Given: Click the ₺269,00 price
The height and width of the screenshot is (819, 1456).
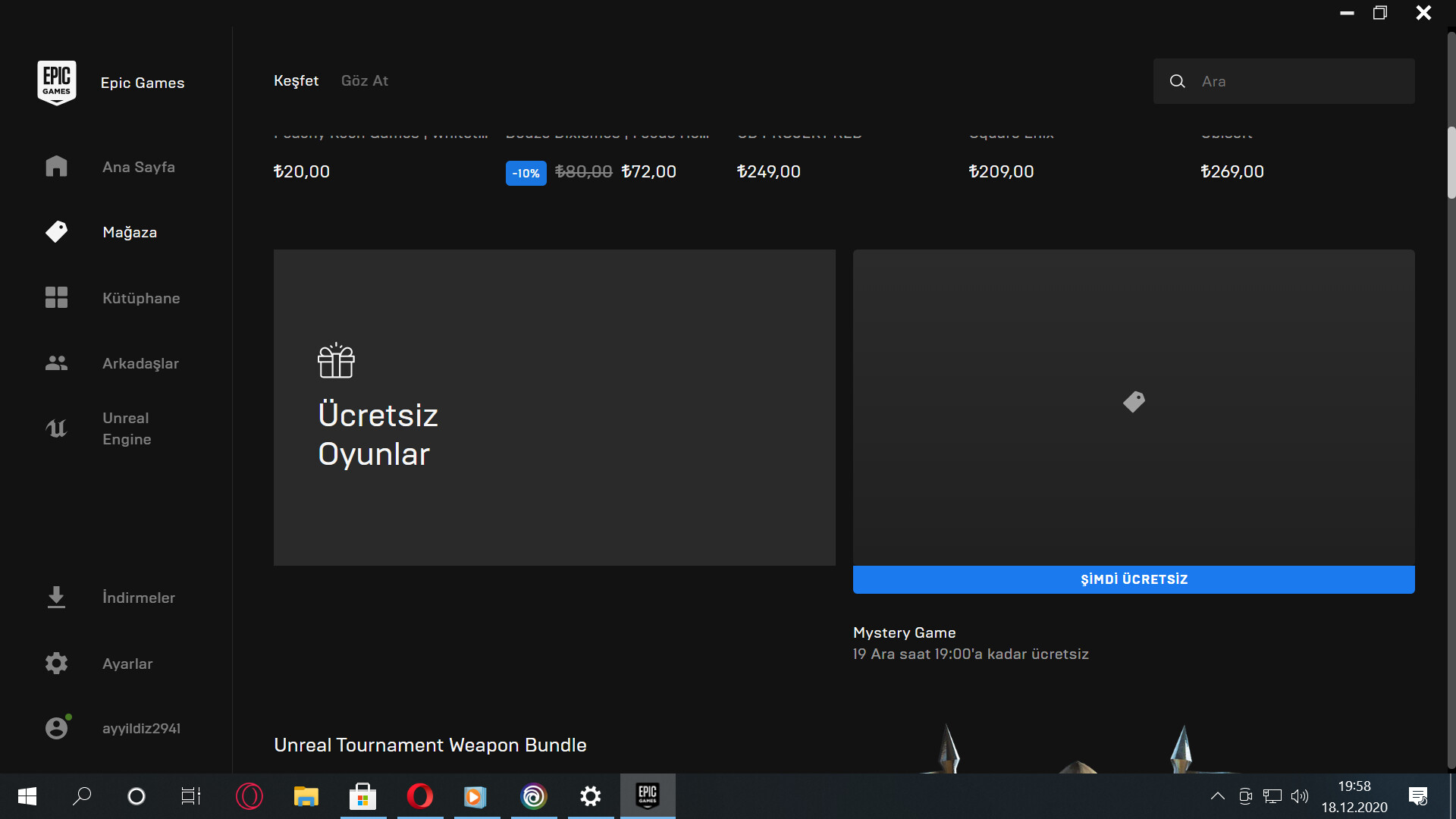Looking at the screenshot, I should click(1232, 172).
